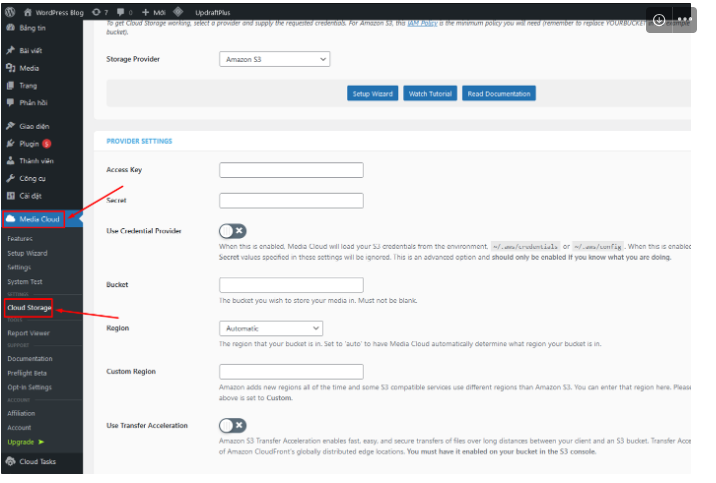Click the Upgrade link text
Screen dimensions: 716x483
(x=21, y=442)
